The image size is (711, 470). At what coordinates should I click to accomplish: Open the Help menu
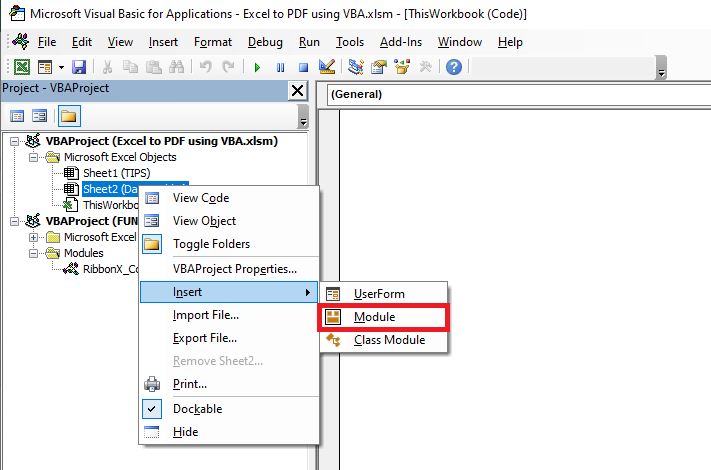pyautogui.click(x=510, y=42)
